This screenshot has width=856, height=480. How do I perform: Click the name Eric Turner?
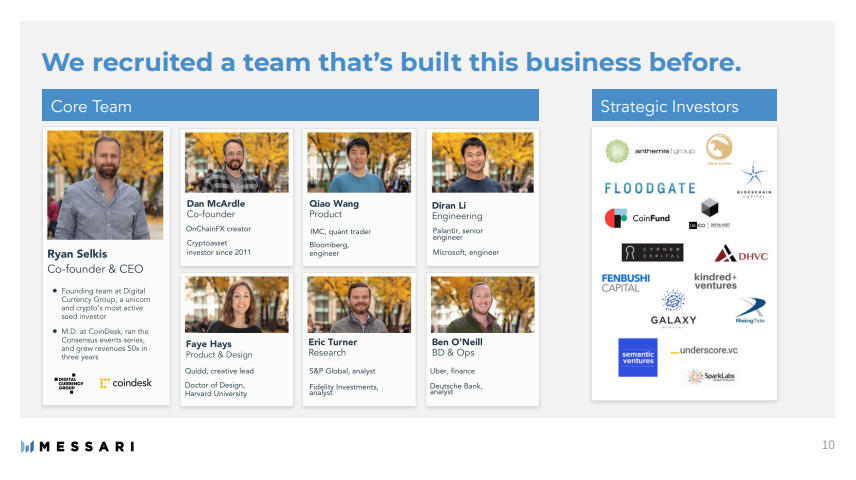(x=332, y=342)
